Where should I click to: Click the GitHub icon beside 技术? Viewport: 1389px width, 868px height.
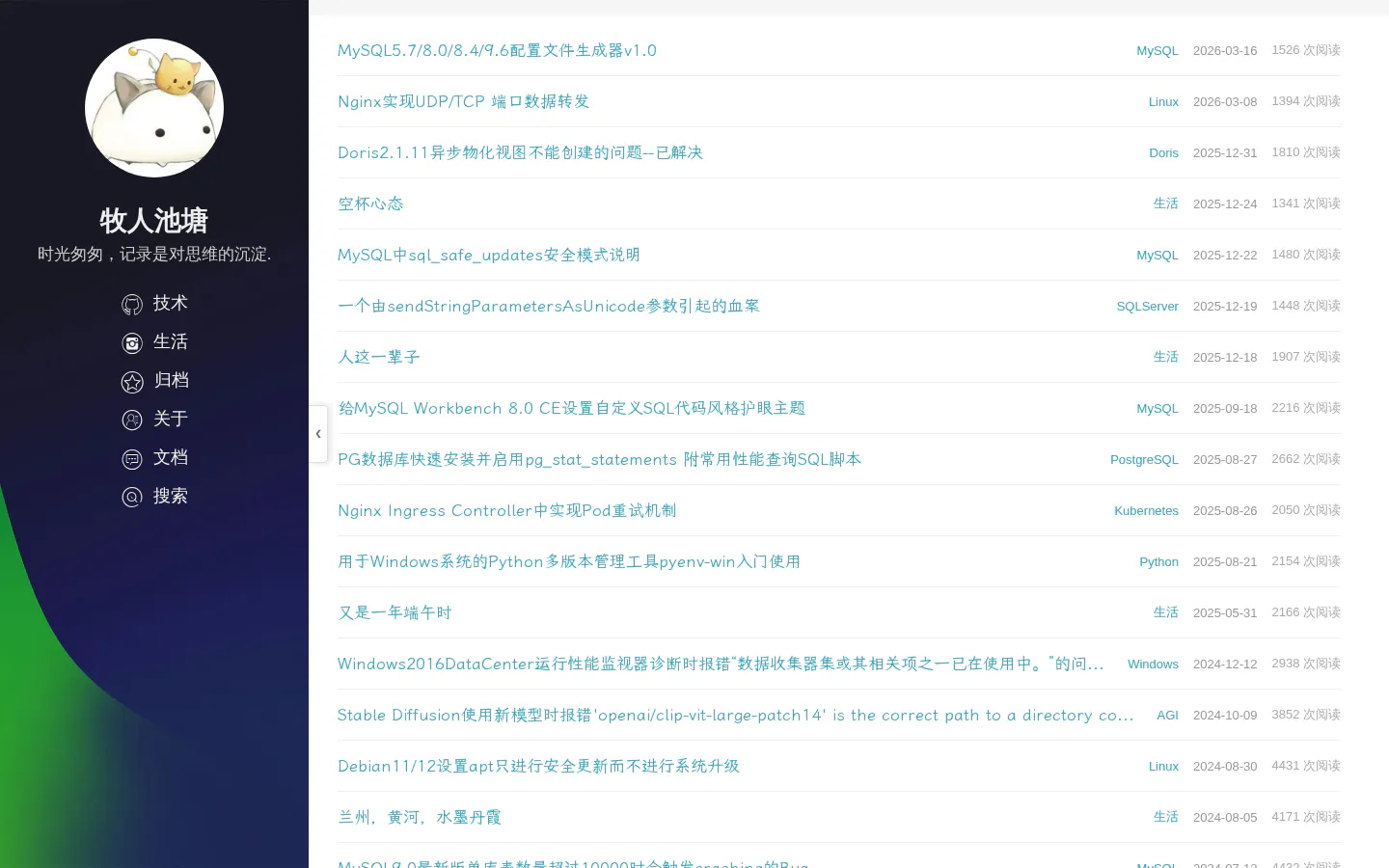[132, 305]
